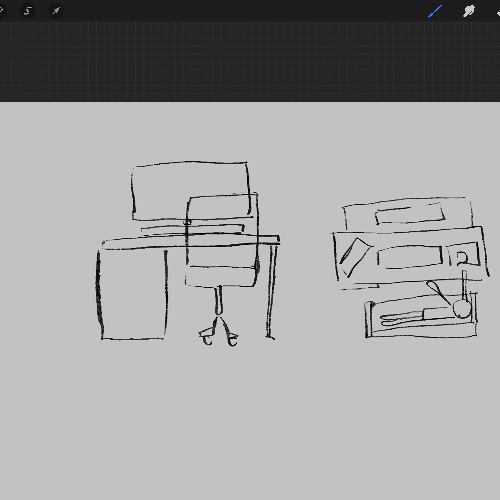Tap the chair's vertical stem post

(x=218, y=300)
